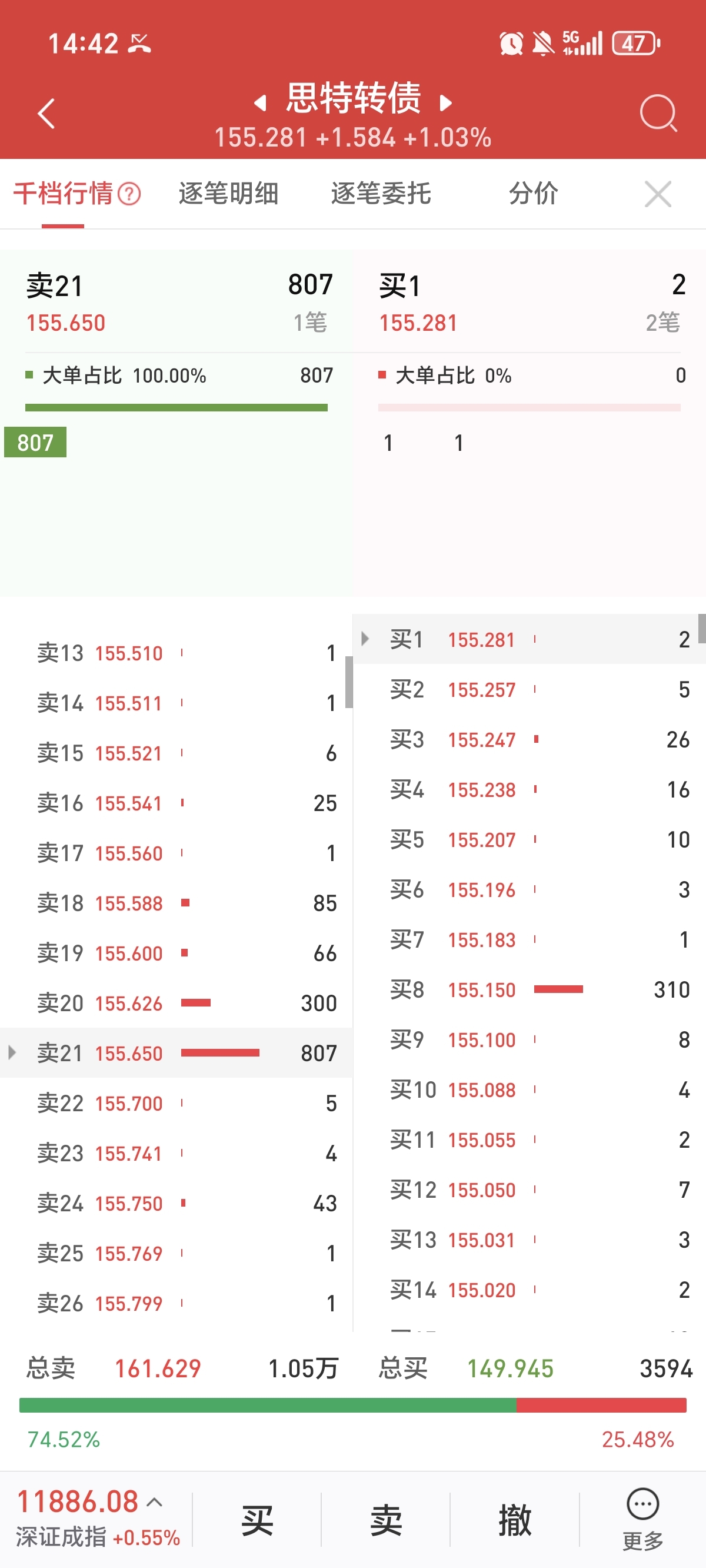Tap the 买 buy button
Image resolution: width=706 pixels, height=1568 pixels.
click(x=257, y=1519)
